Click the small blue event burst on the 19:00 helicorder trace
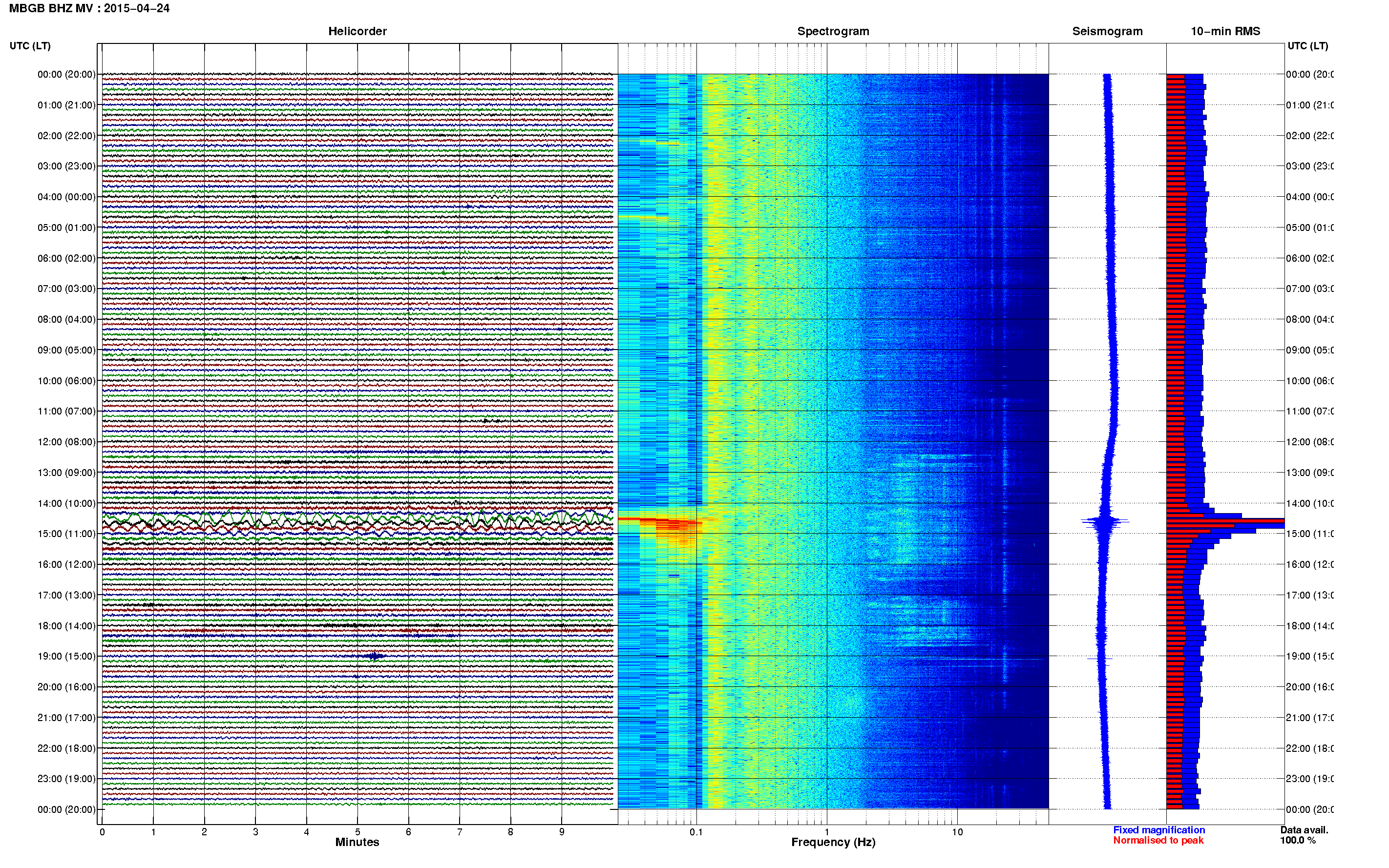The width and height of the screenshot is (1389, 868). 375,656
